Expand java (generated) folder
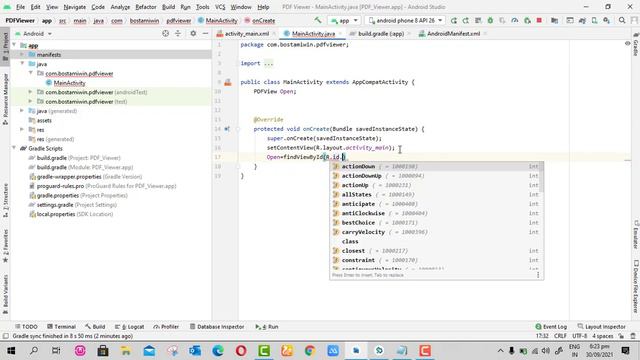This screenshot has height=360, width=640. point(22,111)
